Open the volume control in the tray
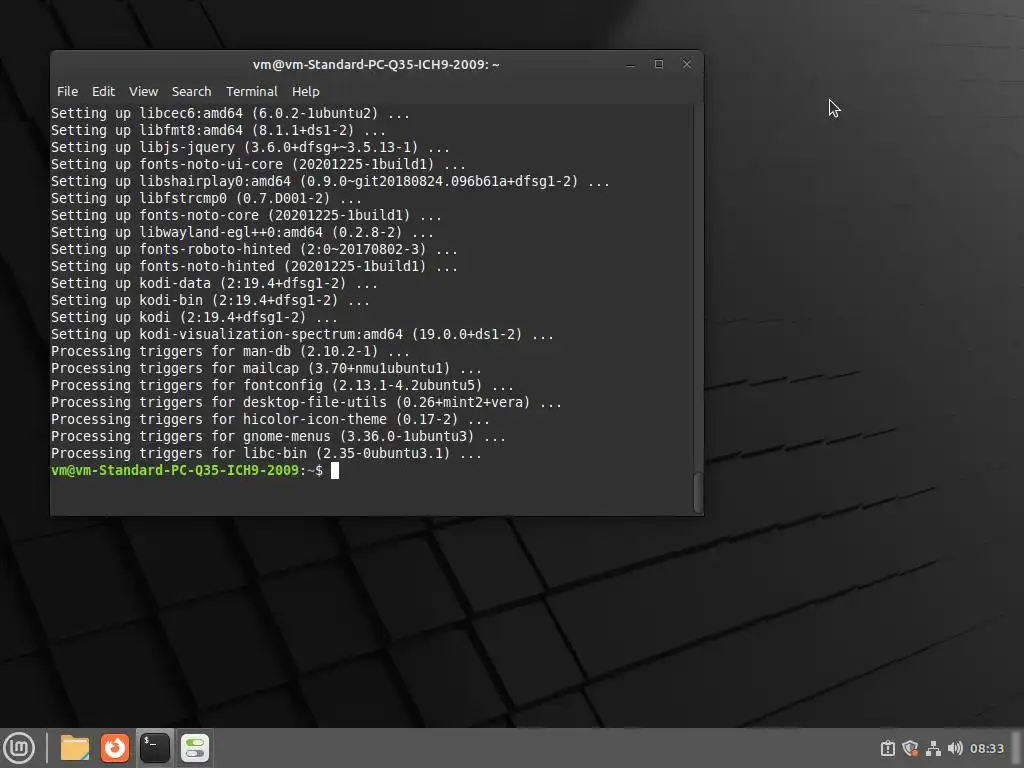 pyautogui.click(x=955, y=748)
